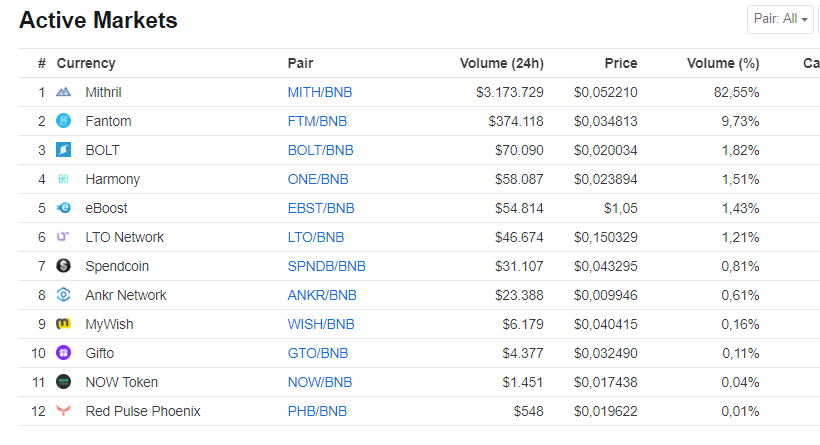Open the EBST/BNB pair link
The height and width of the screenshot is (445, 820).
pos(321,208)
